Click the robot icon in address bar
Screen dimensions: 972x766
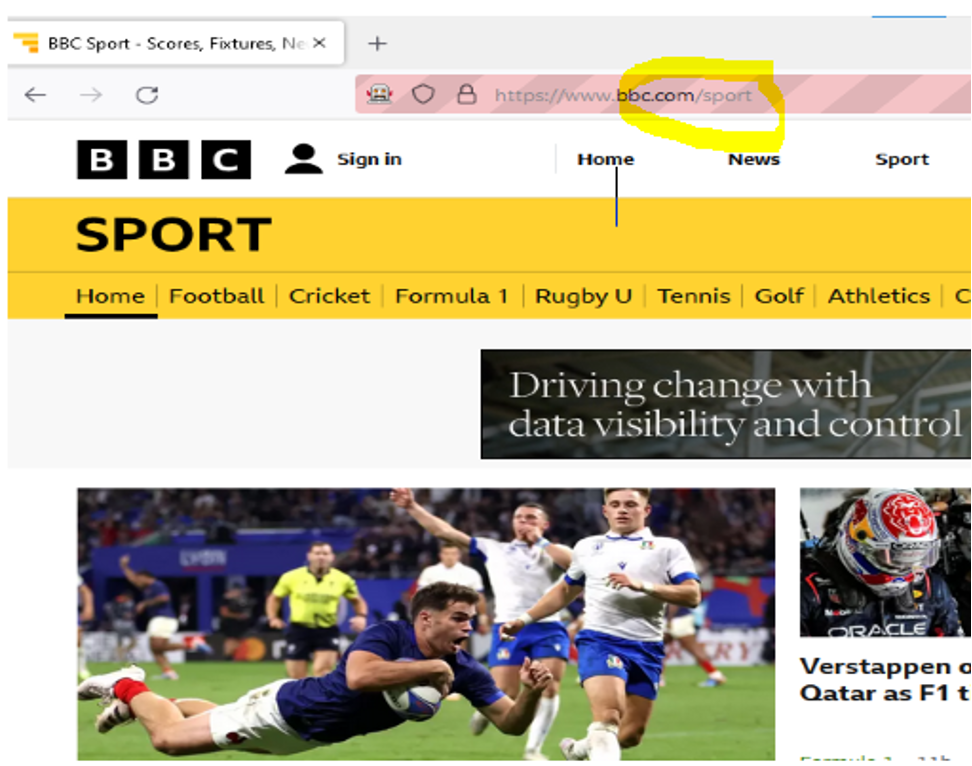379,95
